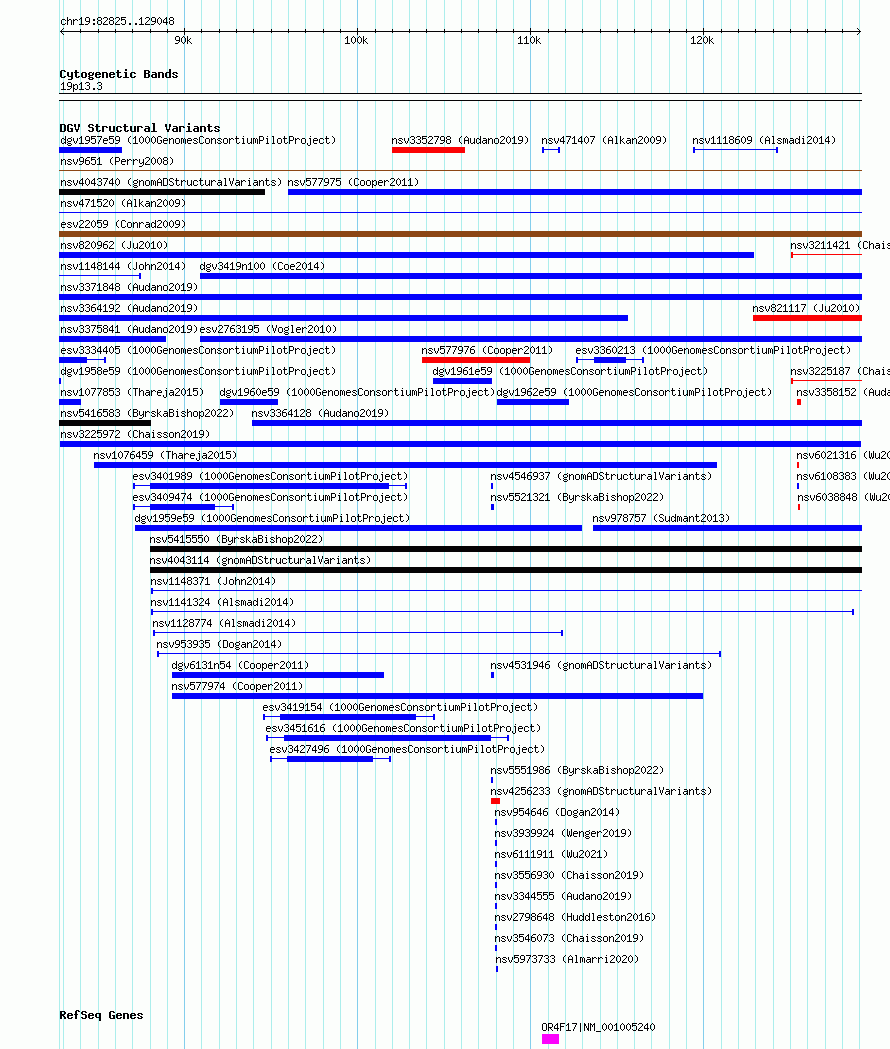Open the nsv4546937 (gnomADStructuralVariants) label

(601, 476)
